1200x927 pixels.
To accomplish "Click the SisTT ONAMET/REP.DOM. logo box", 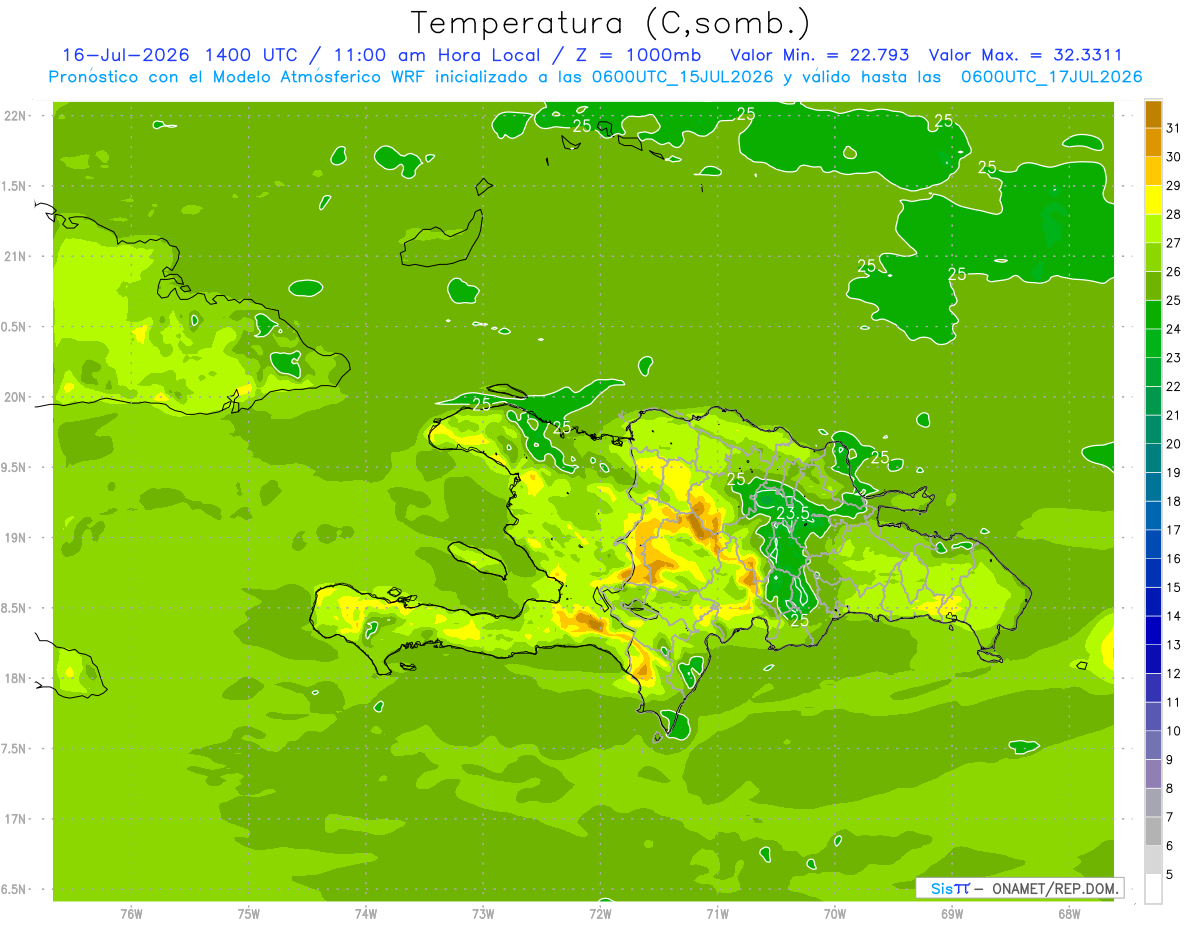I will click(x=1019, y=888).
